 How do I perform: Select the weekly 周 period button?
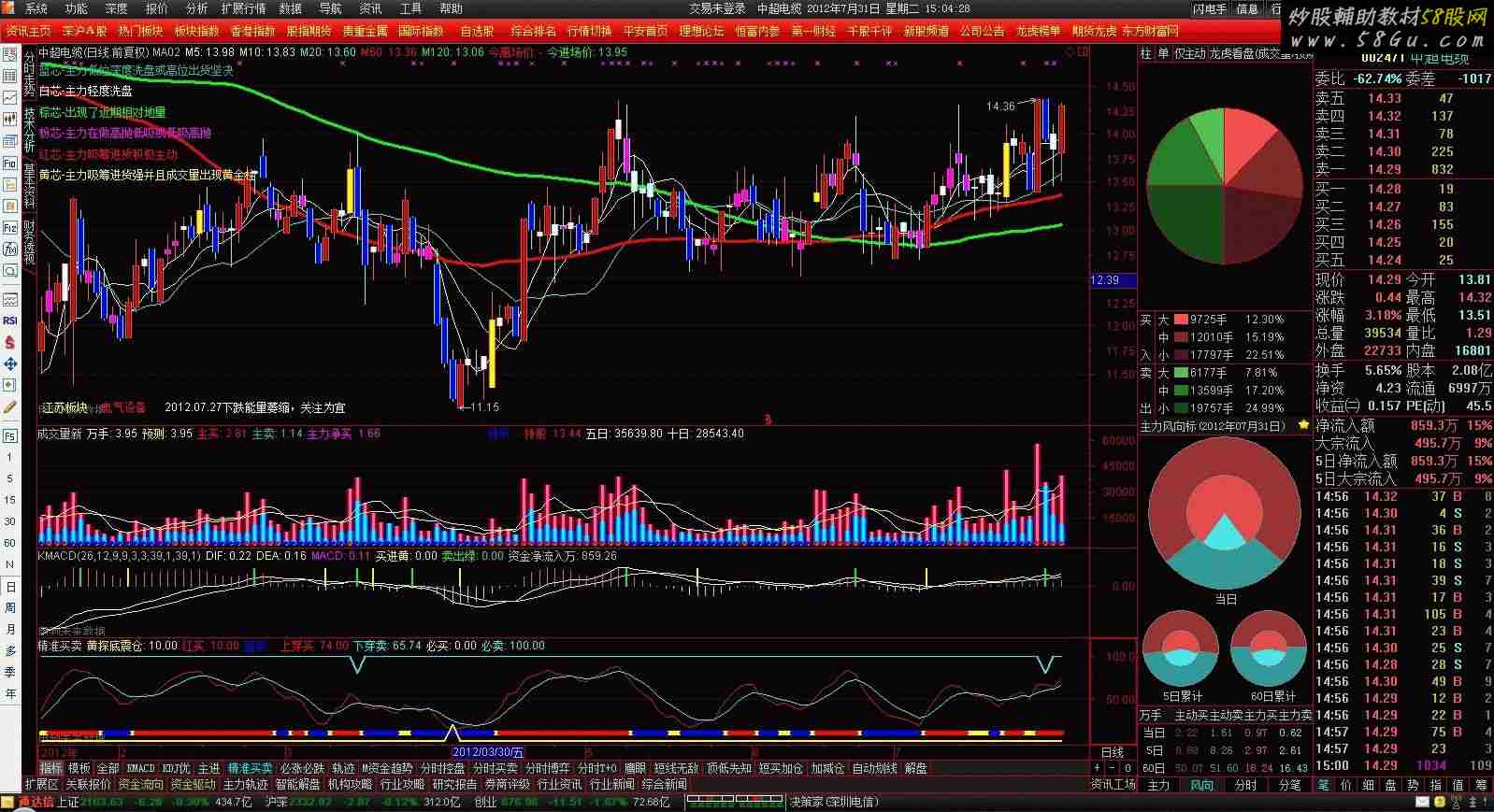click(10, 607)
